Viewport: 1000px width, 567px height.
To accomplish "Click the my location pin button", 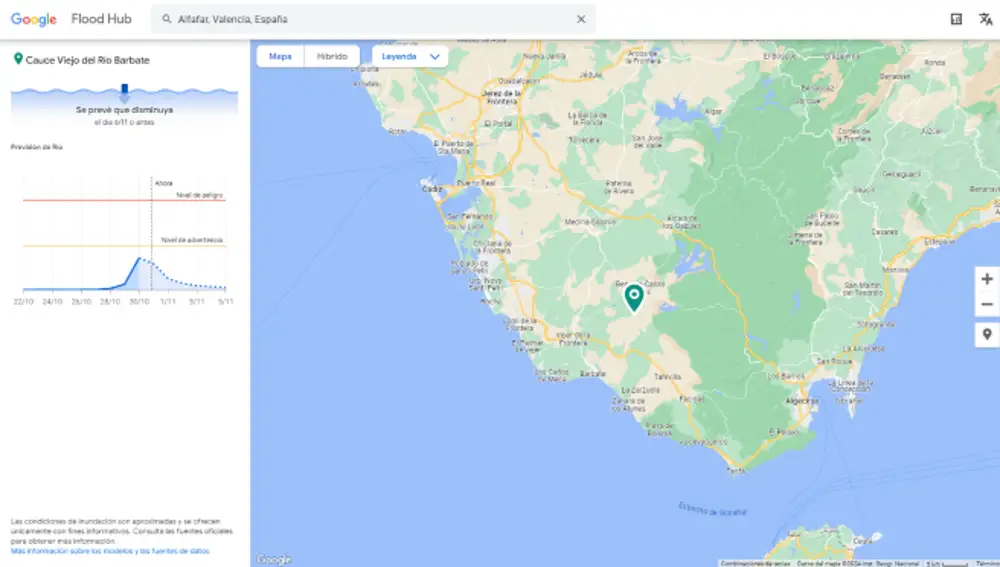I will [987, 334].
